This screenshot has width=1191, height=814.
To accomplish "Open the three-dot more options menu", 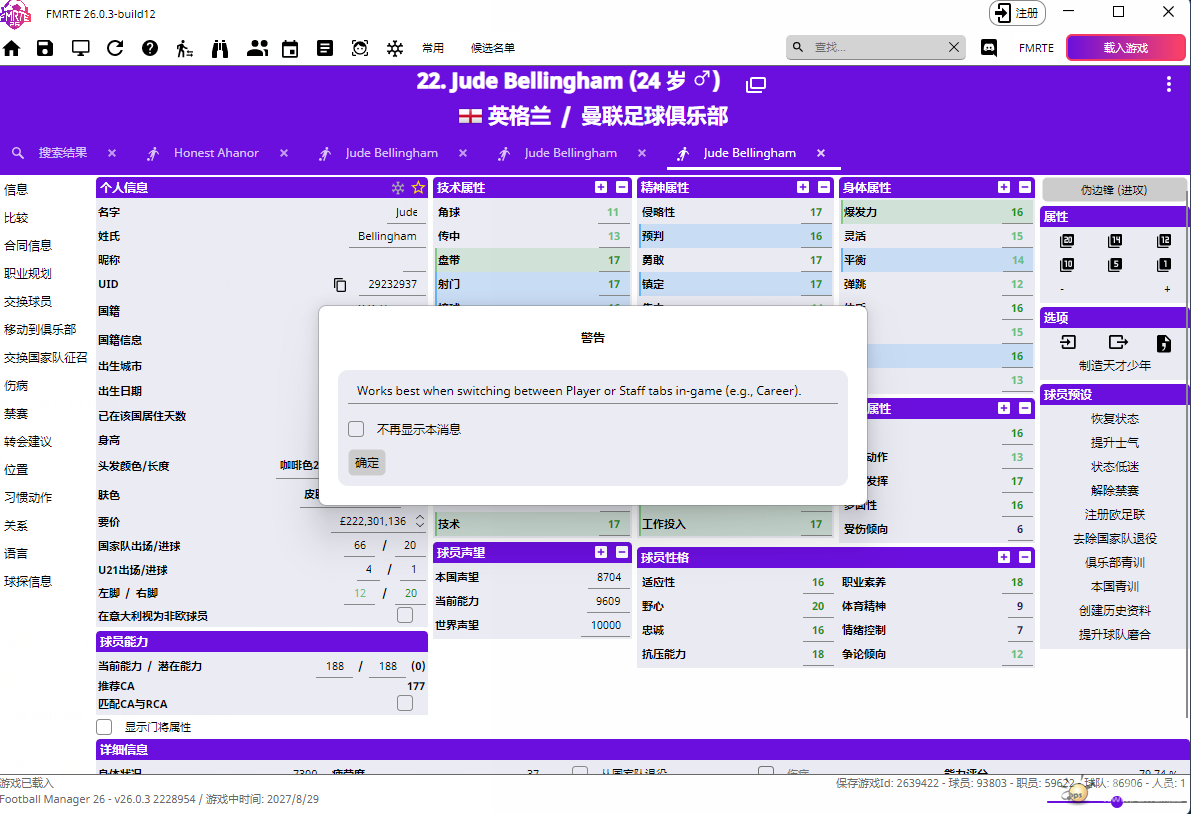I will (1168, 85).
